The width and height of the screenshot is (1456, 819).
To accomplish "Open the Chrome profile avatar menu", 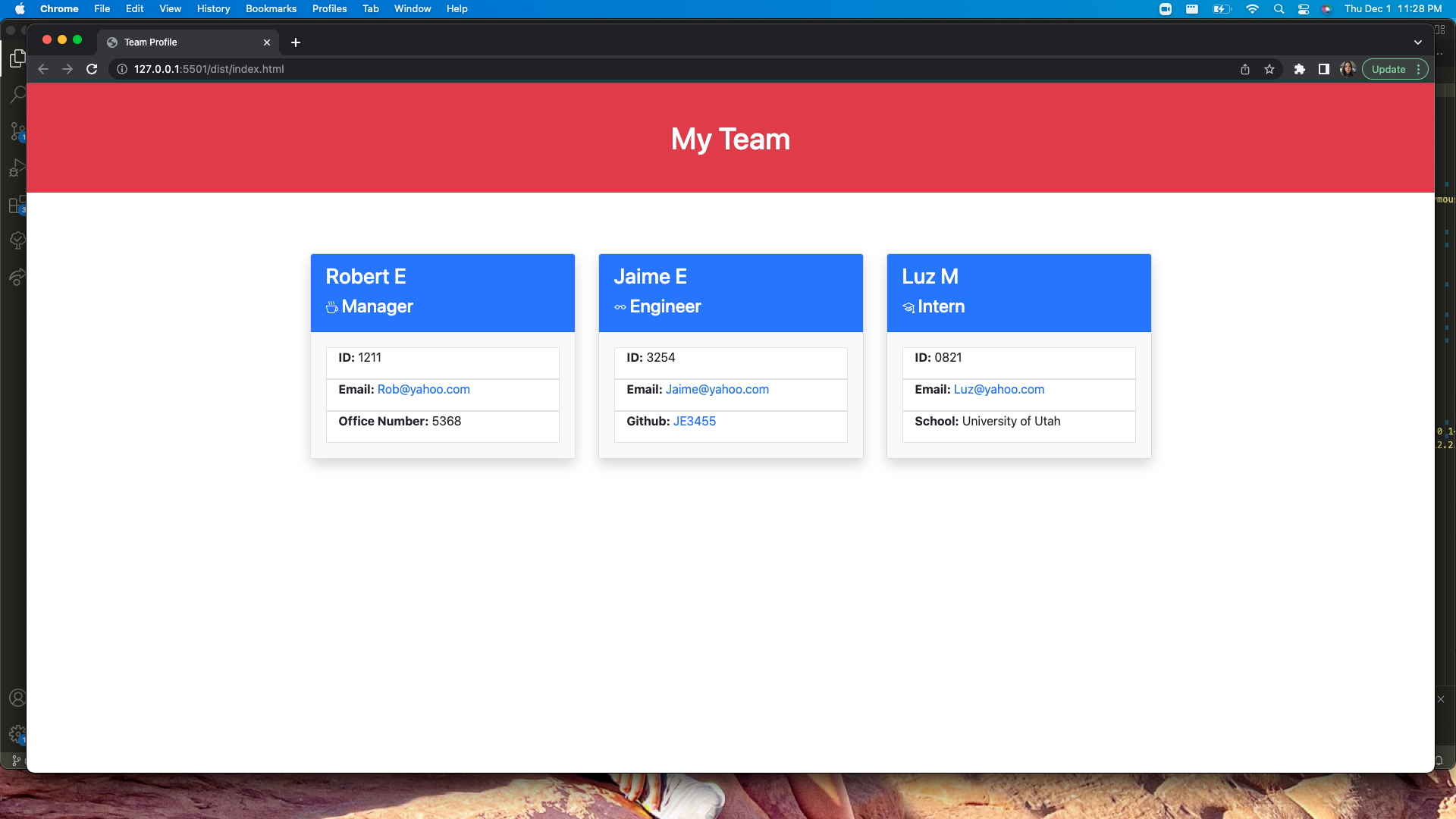I will (x=1348, y=68).
